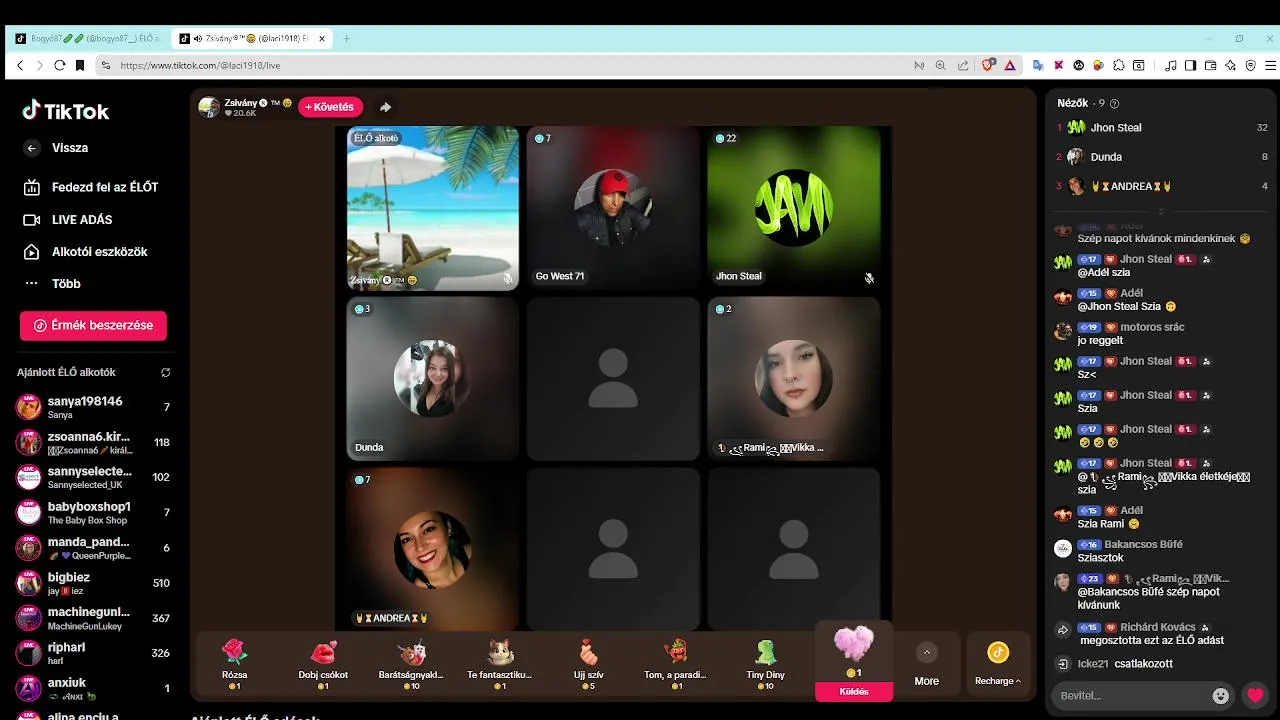The height and width of the screenshot is (720, 1280).
Task: Open Brave Shields lion icon
Action: (x=988, y=65)
